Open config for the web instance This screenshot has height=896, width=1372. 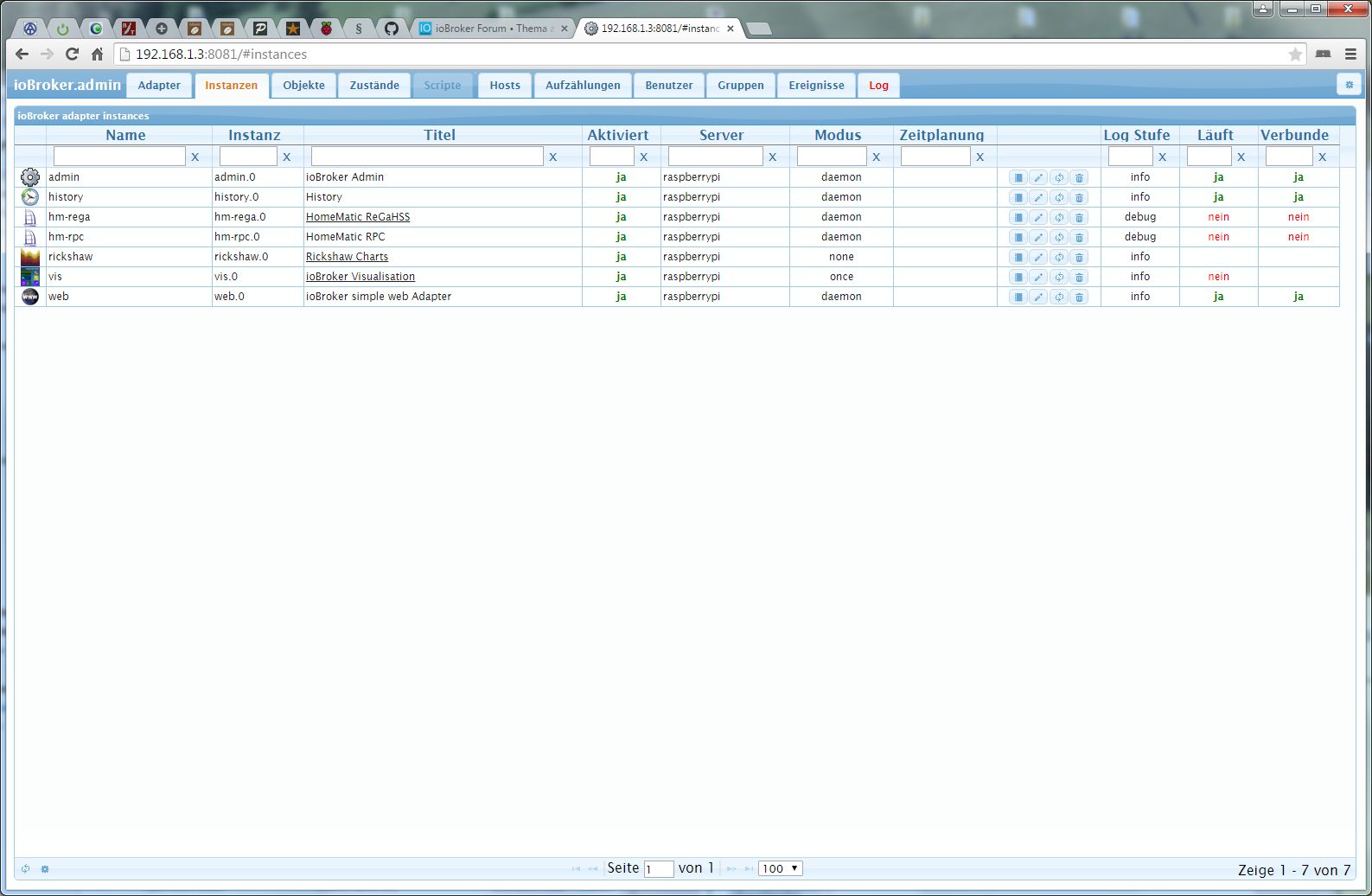coord(1018,297)
